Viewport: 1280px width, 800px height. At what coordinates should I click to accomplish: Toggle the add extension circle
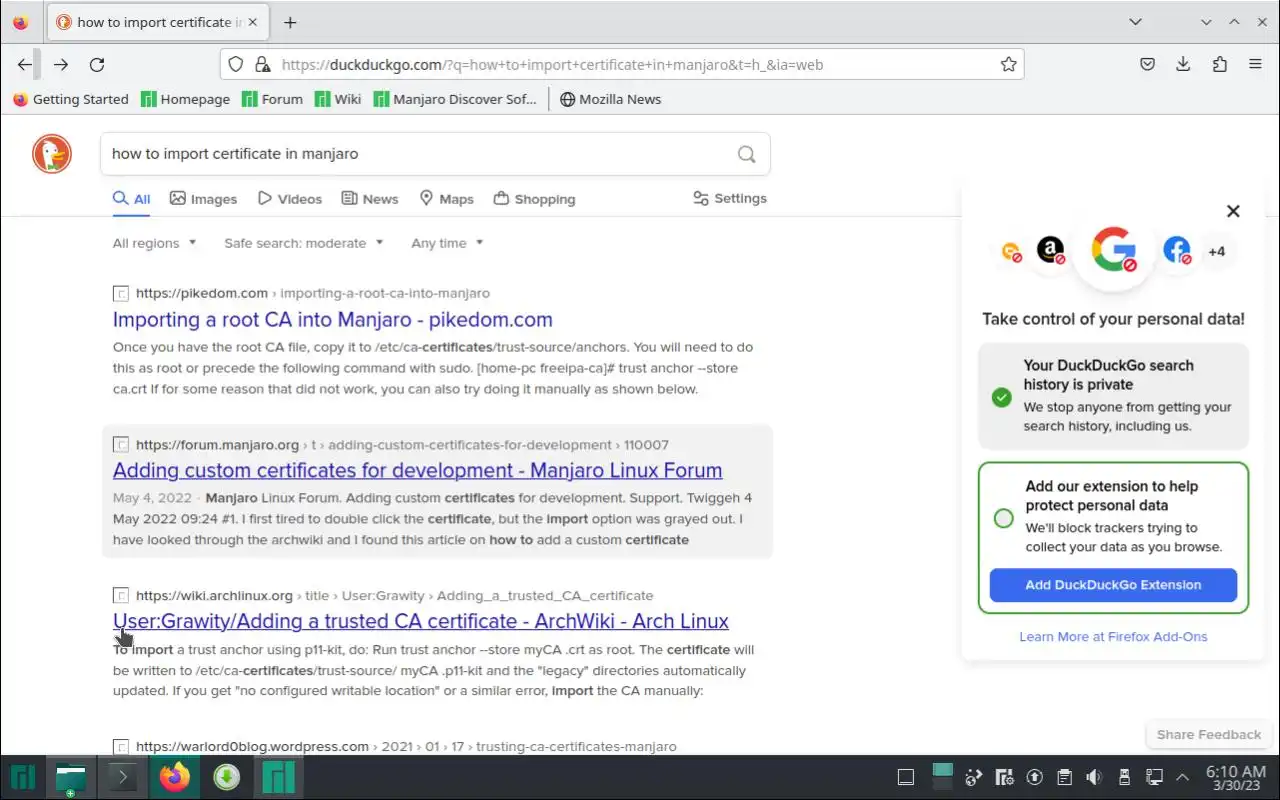(1003, 518)
